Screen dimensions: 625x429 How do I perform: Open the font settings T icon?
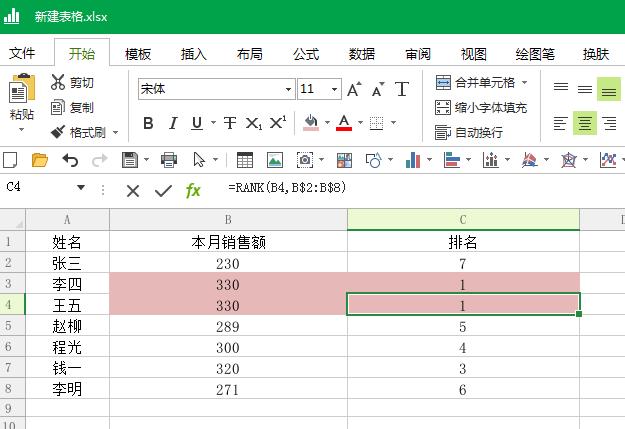click(x=402, y=89)
